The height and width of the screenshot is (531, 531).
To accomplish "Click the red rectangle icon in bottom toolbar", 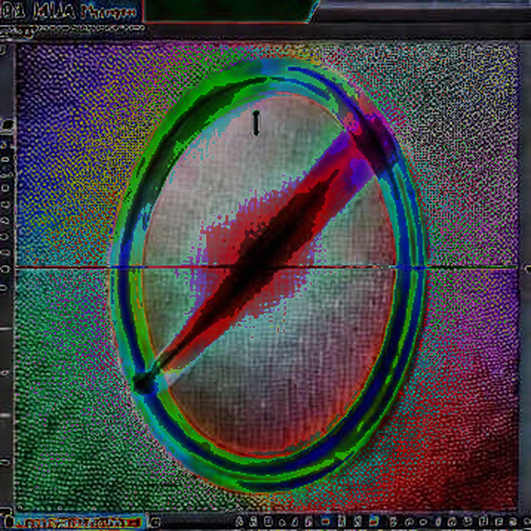I will (x=325, y=522).
